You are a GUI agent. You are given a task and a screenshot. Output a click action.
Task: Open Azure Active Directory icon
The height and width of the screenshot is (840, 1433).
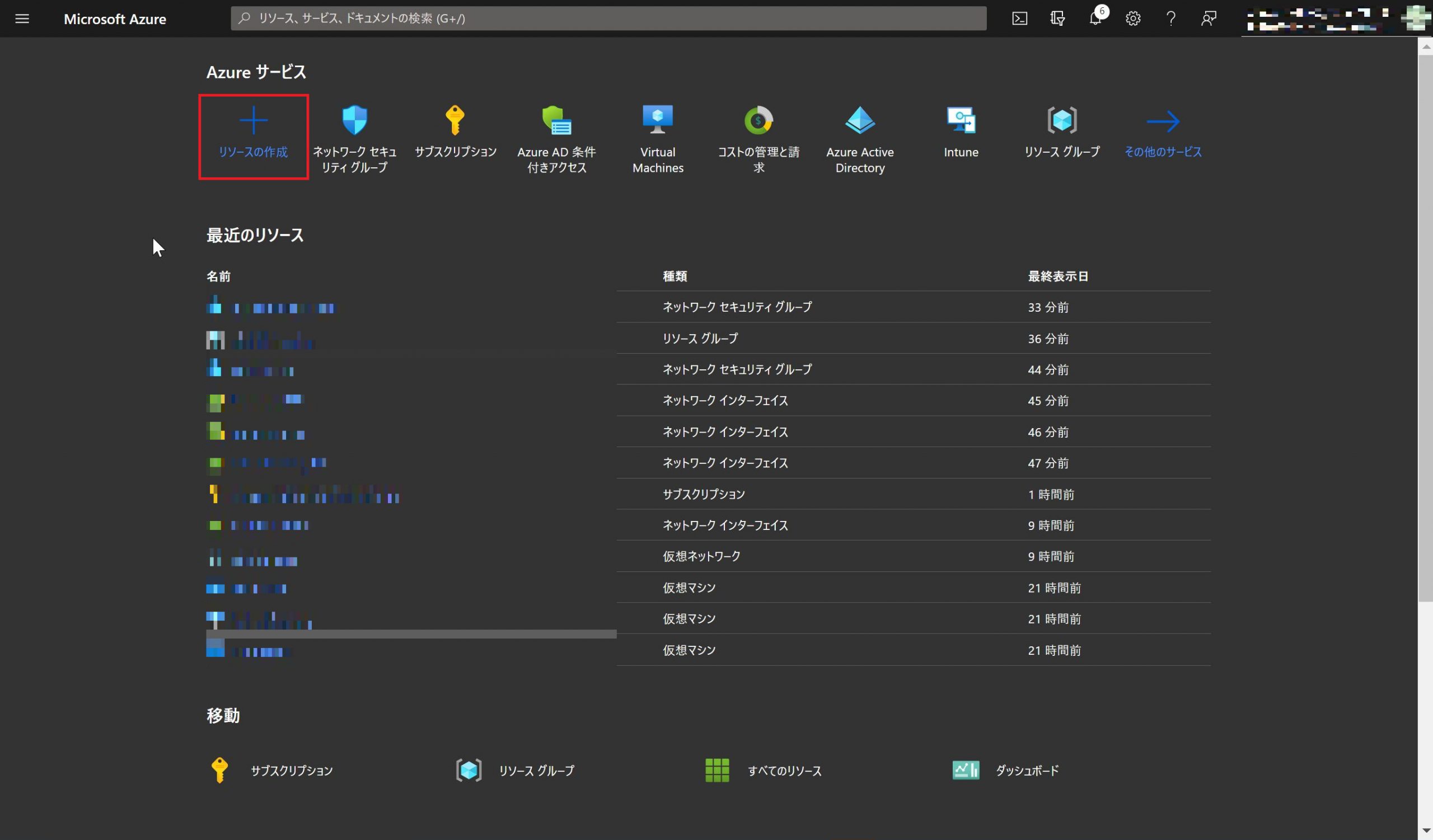pos(859,120)
